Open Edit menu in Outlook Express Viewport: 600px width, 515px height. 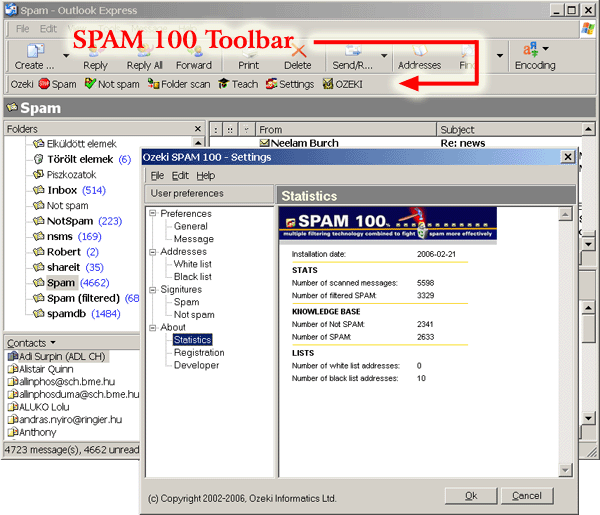48,29
